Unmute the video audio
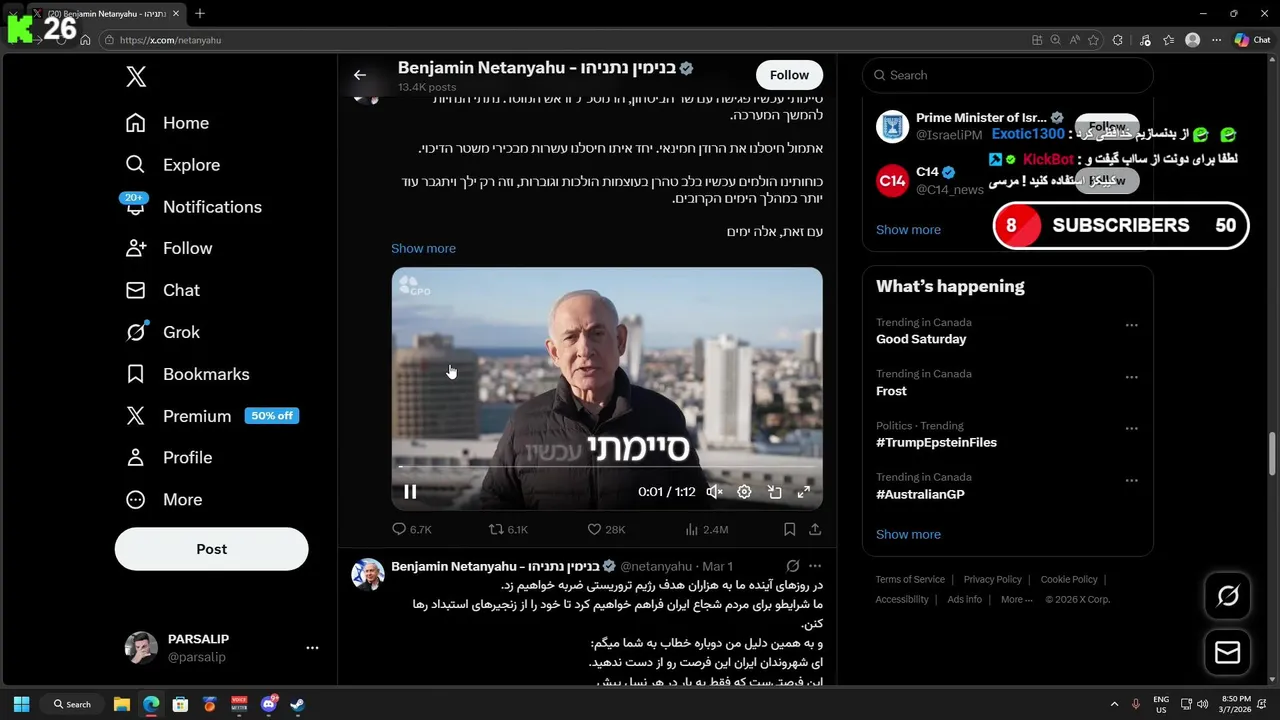The image size is (1280, 720). pos(714,492)
